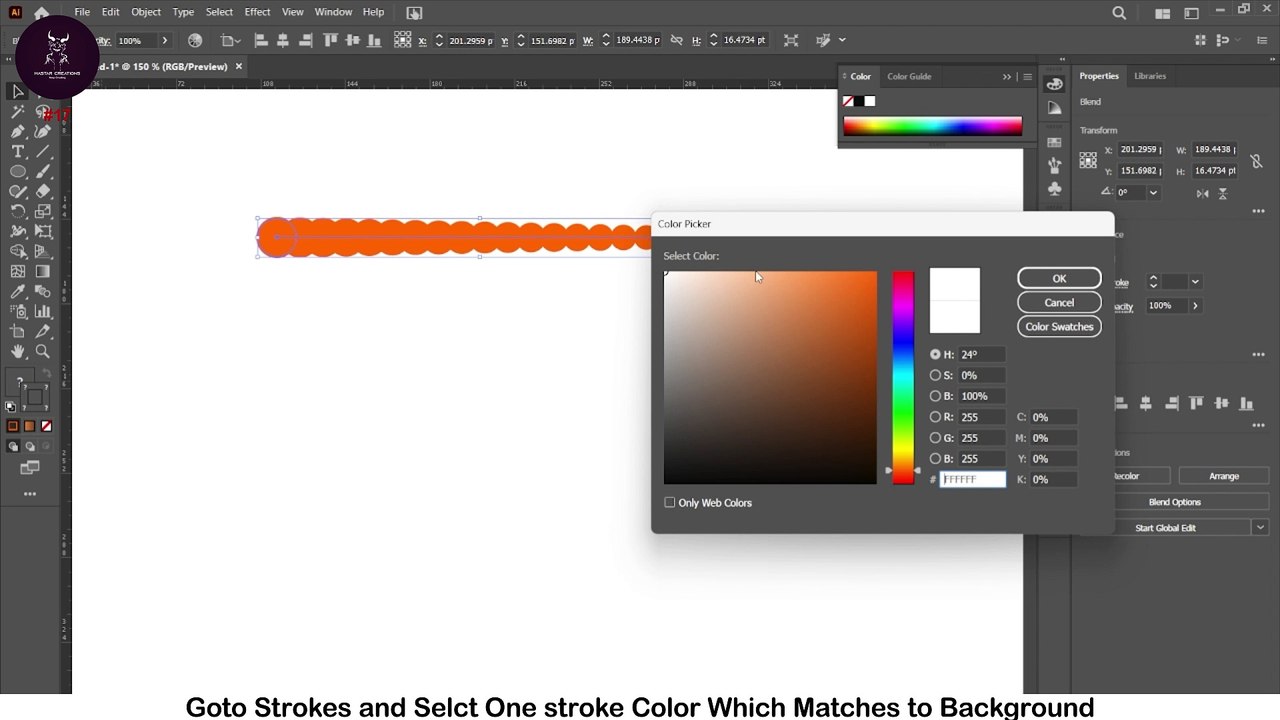Open the File menu
This screenshot has height=720, width=1280.
(82, 12)
